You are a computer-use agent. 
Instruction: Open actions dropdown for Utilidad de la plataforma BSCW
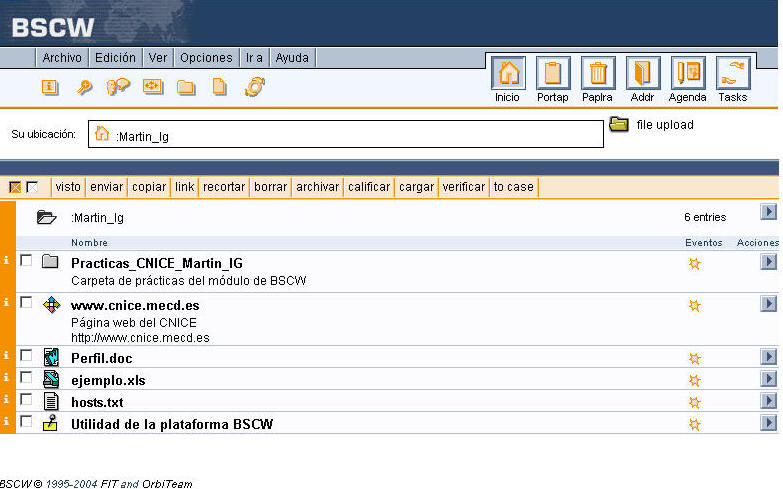767,423
